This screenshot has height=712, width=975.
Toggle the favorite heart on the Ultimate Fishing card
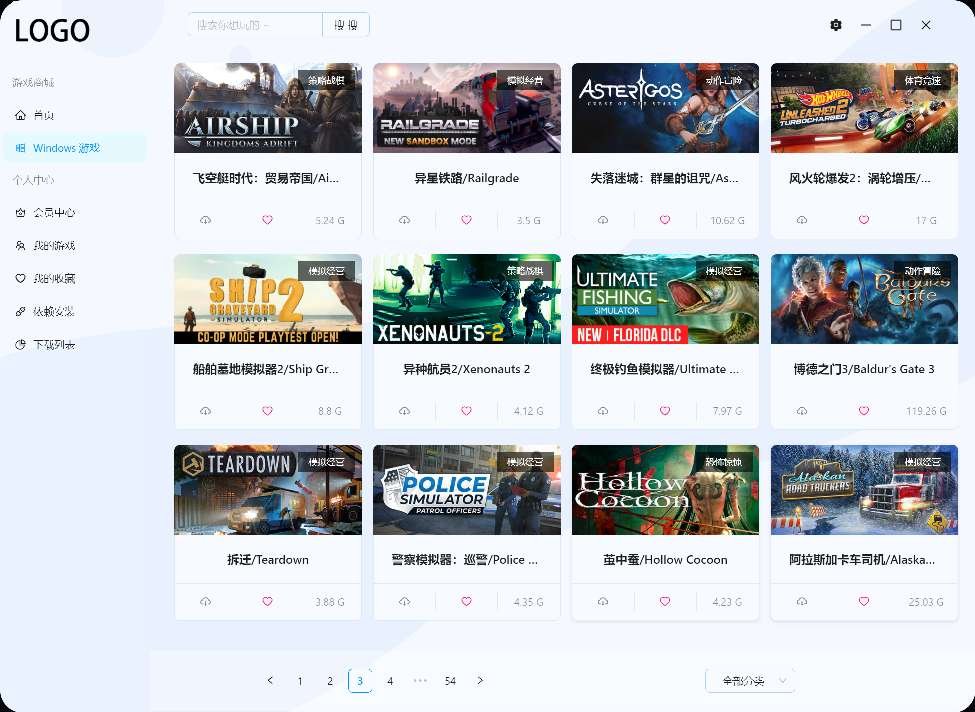click(x=665, y=411)
